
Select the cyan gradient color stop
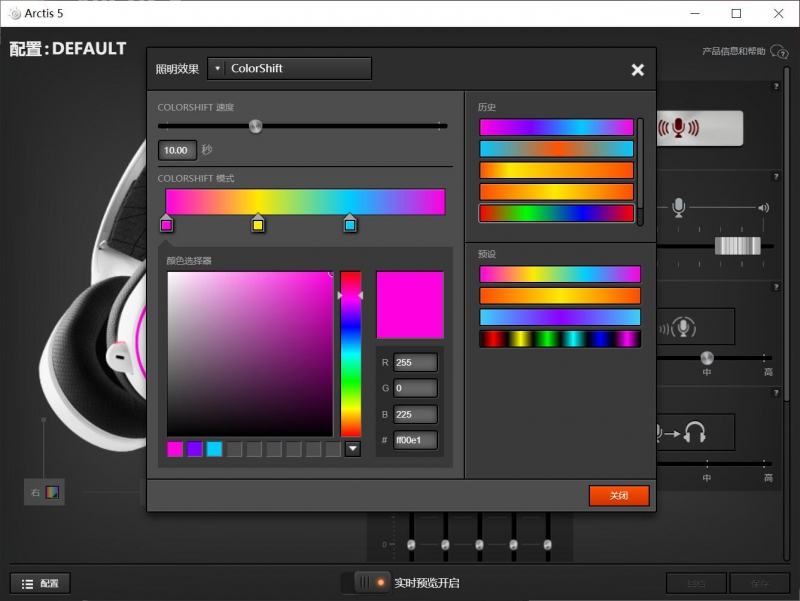(x=350, y=224)
